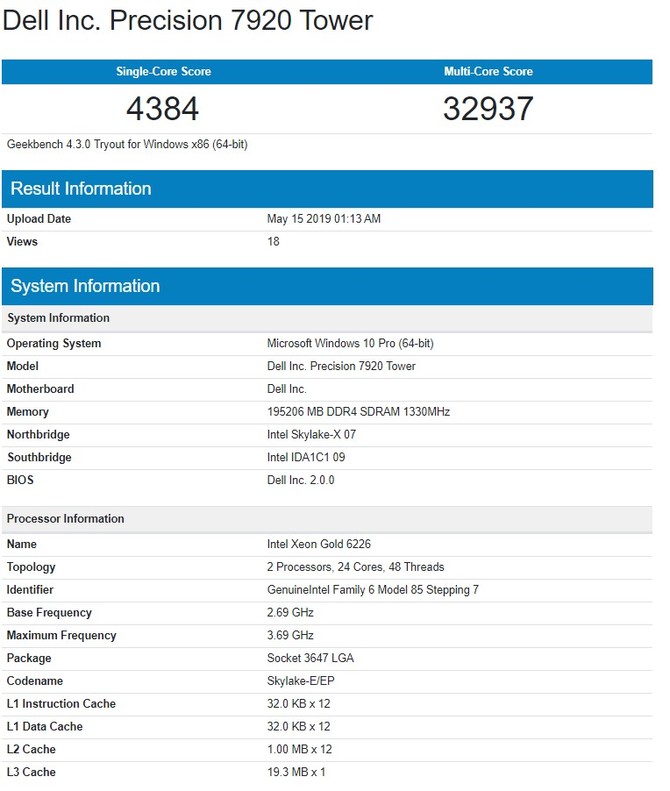Image resolution: width=670 pixels, height=791 pixels.
Task: Select the Socket 3647 LGA value
Action: tap(310, 658)
